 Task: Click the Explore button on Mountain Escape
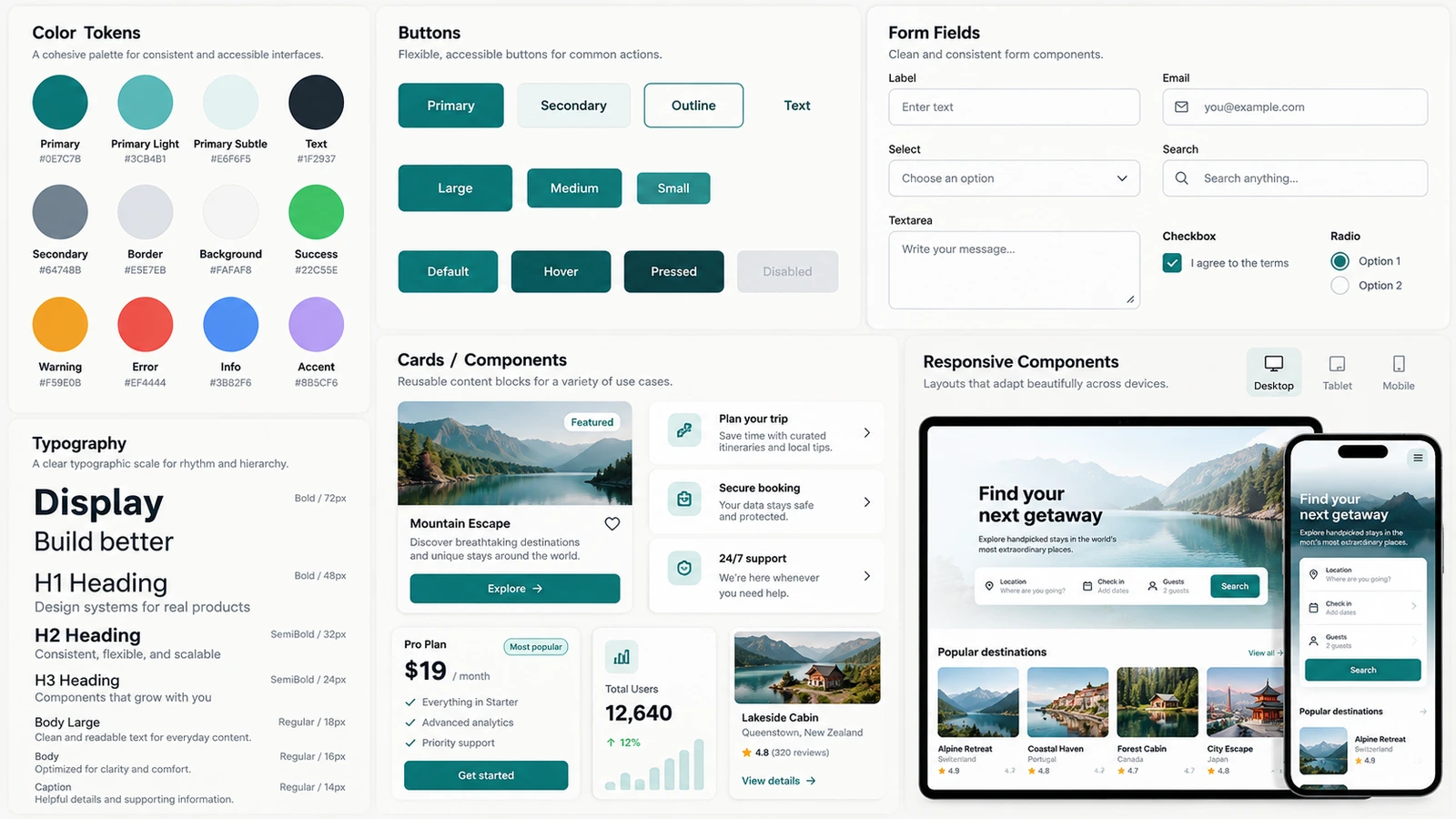[515, 589]
